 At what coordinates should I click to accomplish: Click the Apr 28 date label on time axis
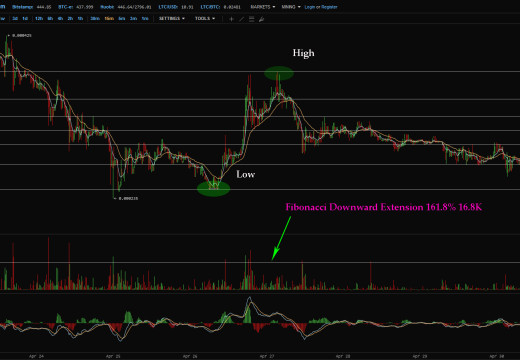(x=343, y=356)
